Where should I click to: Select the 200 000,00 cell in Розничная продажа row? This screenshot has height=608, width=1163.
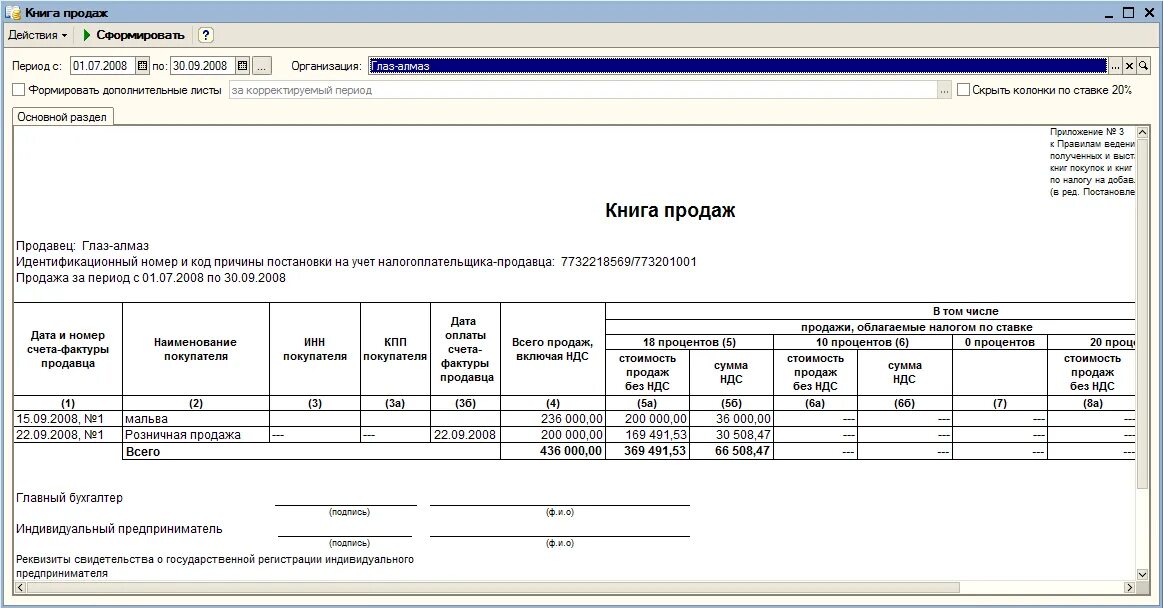pos(553,435)
